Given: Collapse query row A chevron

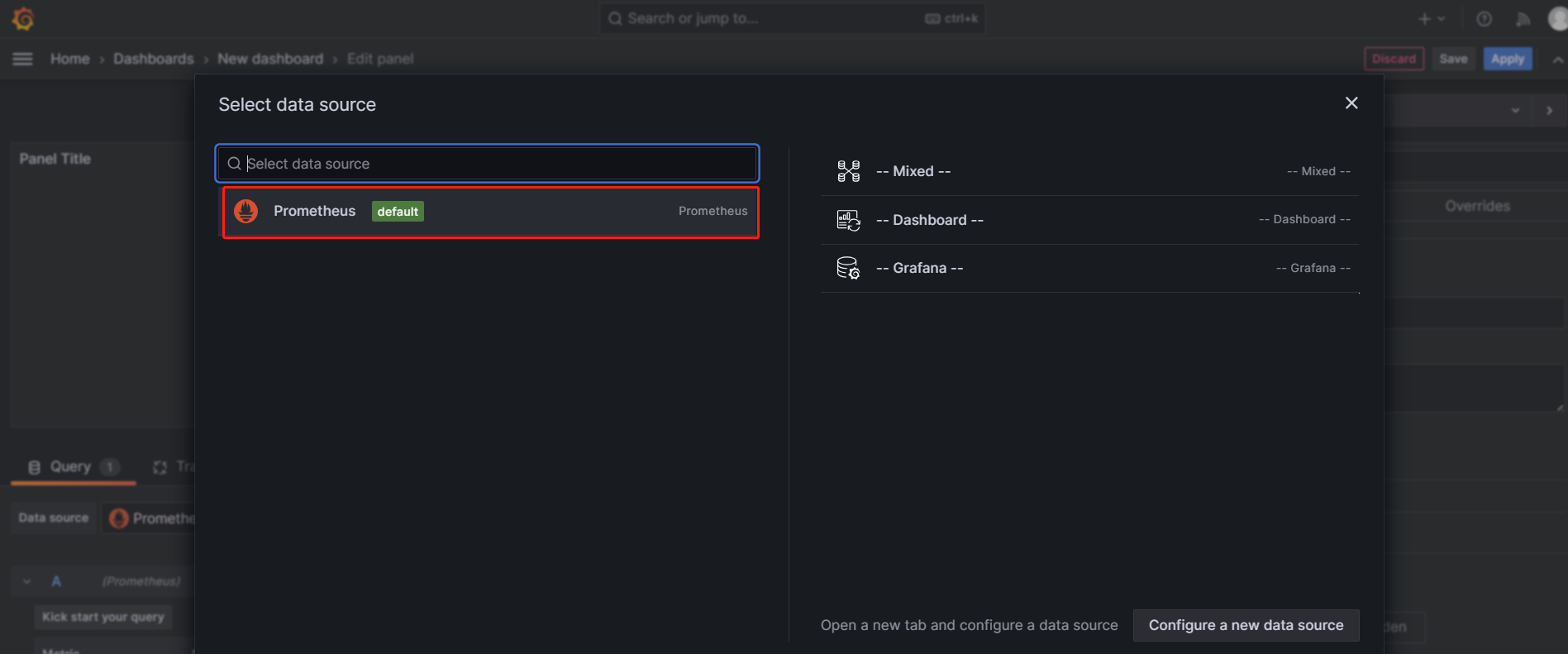Looking at the screenshot, I should click(27, 581).
